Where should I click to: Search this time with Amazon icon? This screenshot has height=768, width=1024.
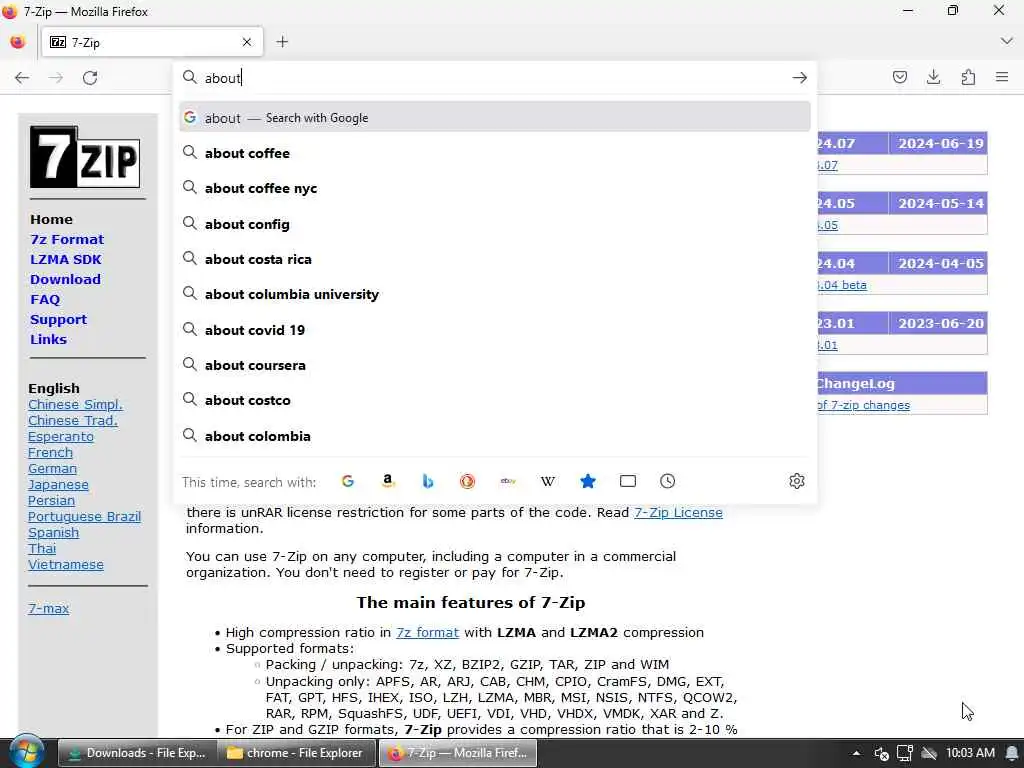pyautogui.click(x=388, y=481)
